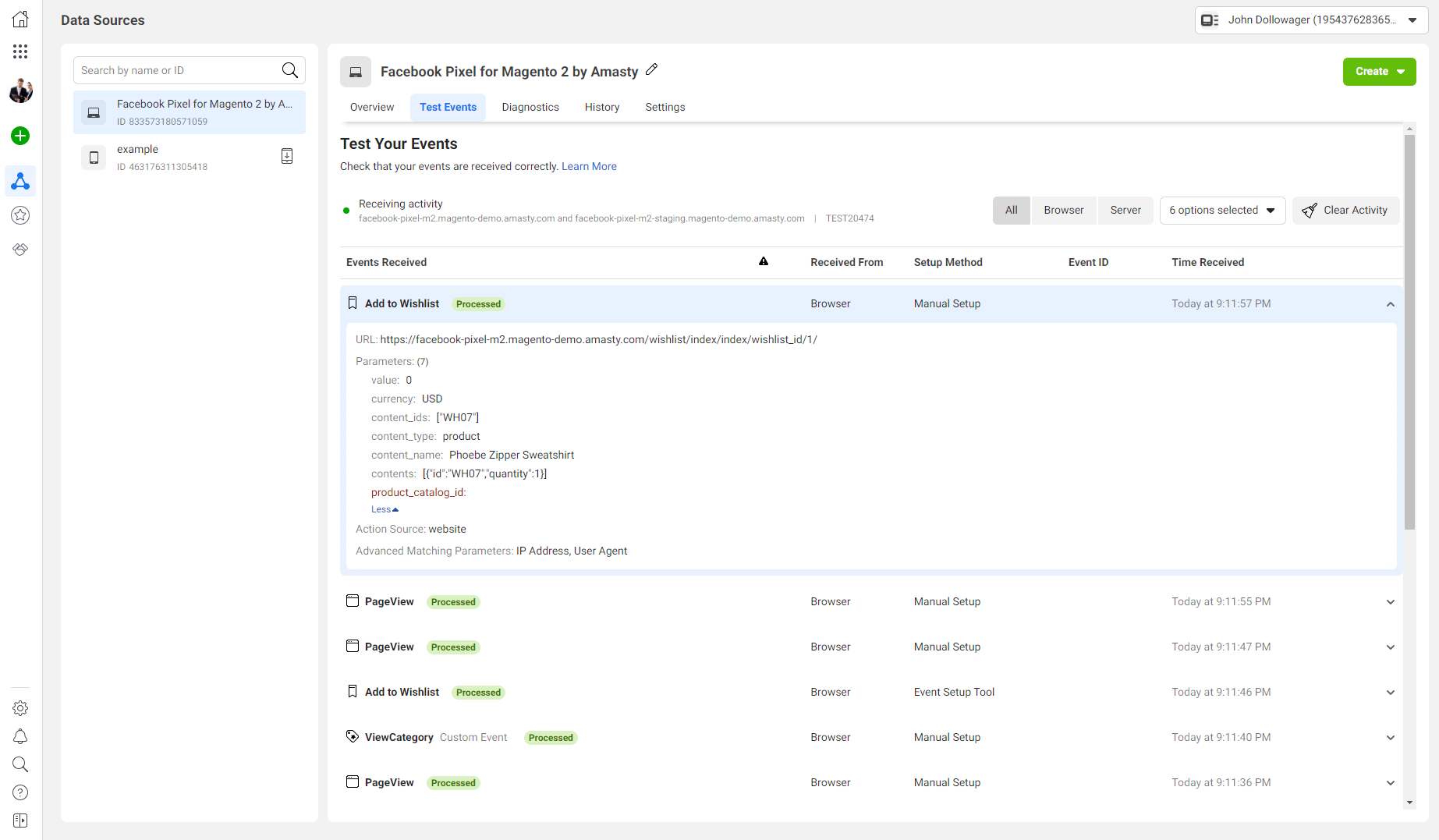Click the Learn More link
Image resolution: width=1439 pixels, height=840 pixels.
tap(589, 167)
